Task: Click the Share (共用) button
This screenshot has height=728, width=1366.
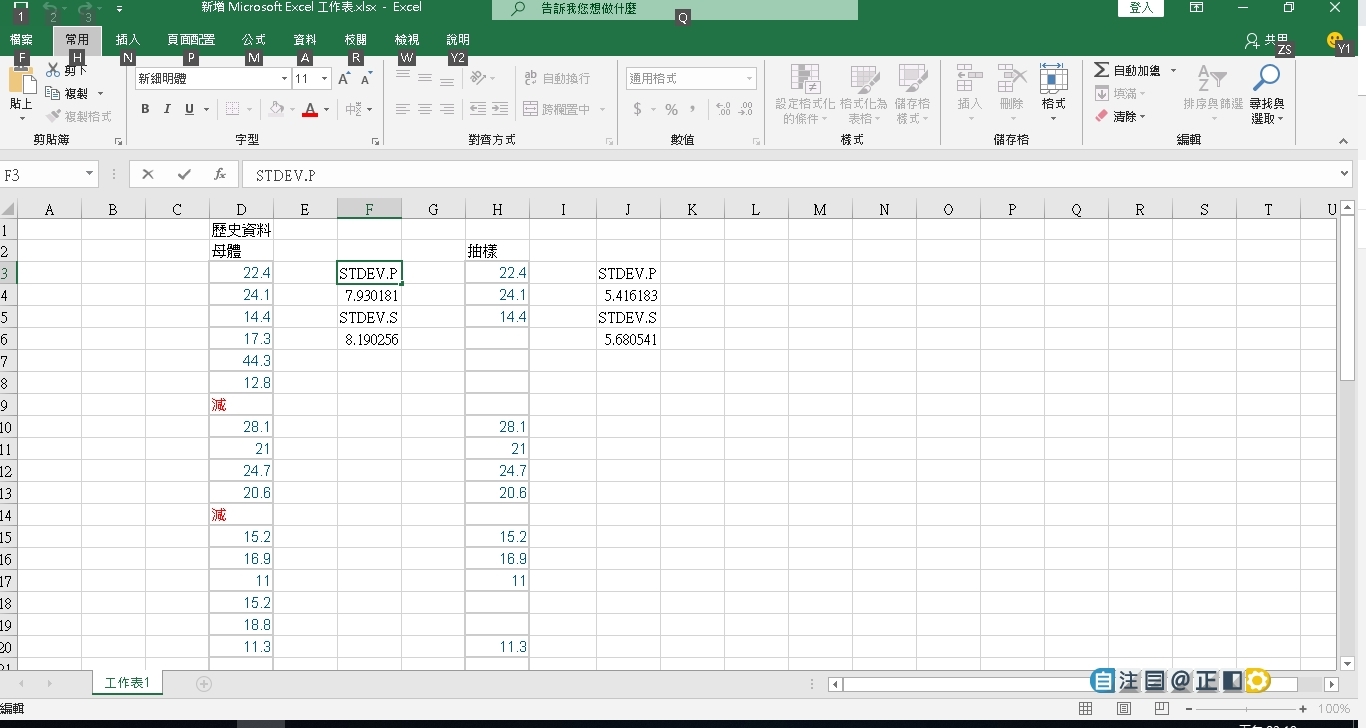Action: tap(1267, 40)
